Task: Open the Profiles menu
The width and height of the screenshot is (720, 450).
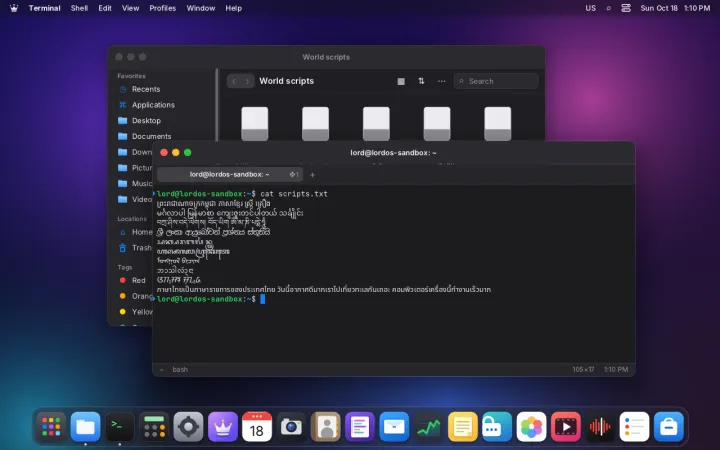Action: point(163,8)
